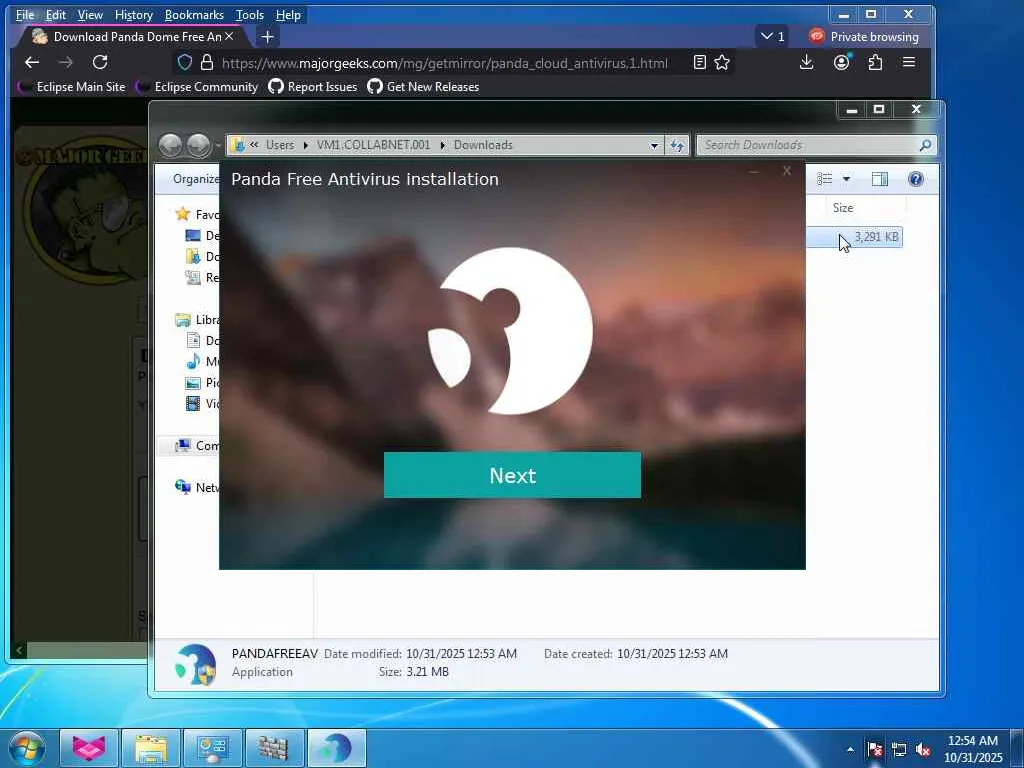The height and width of the screenshot is (768, 1024).
Task: Expand the Explorer view options arrow
Action: pyautogui.click(x=846, y=179)
